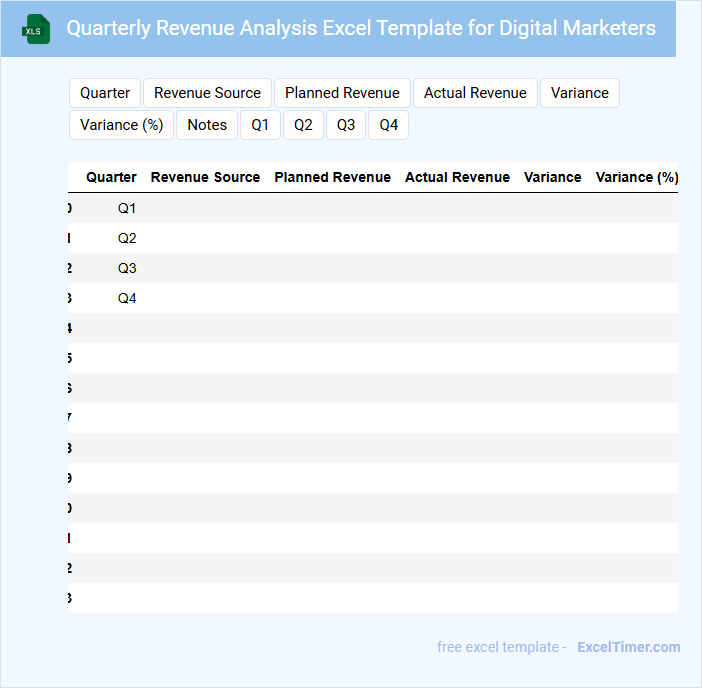702x688 pixels.
Task: Click the Q1 cell in the table
Action: point(127,208)
